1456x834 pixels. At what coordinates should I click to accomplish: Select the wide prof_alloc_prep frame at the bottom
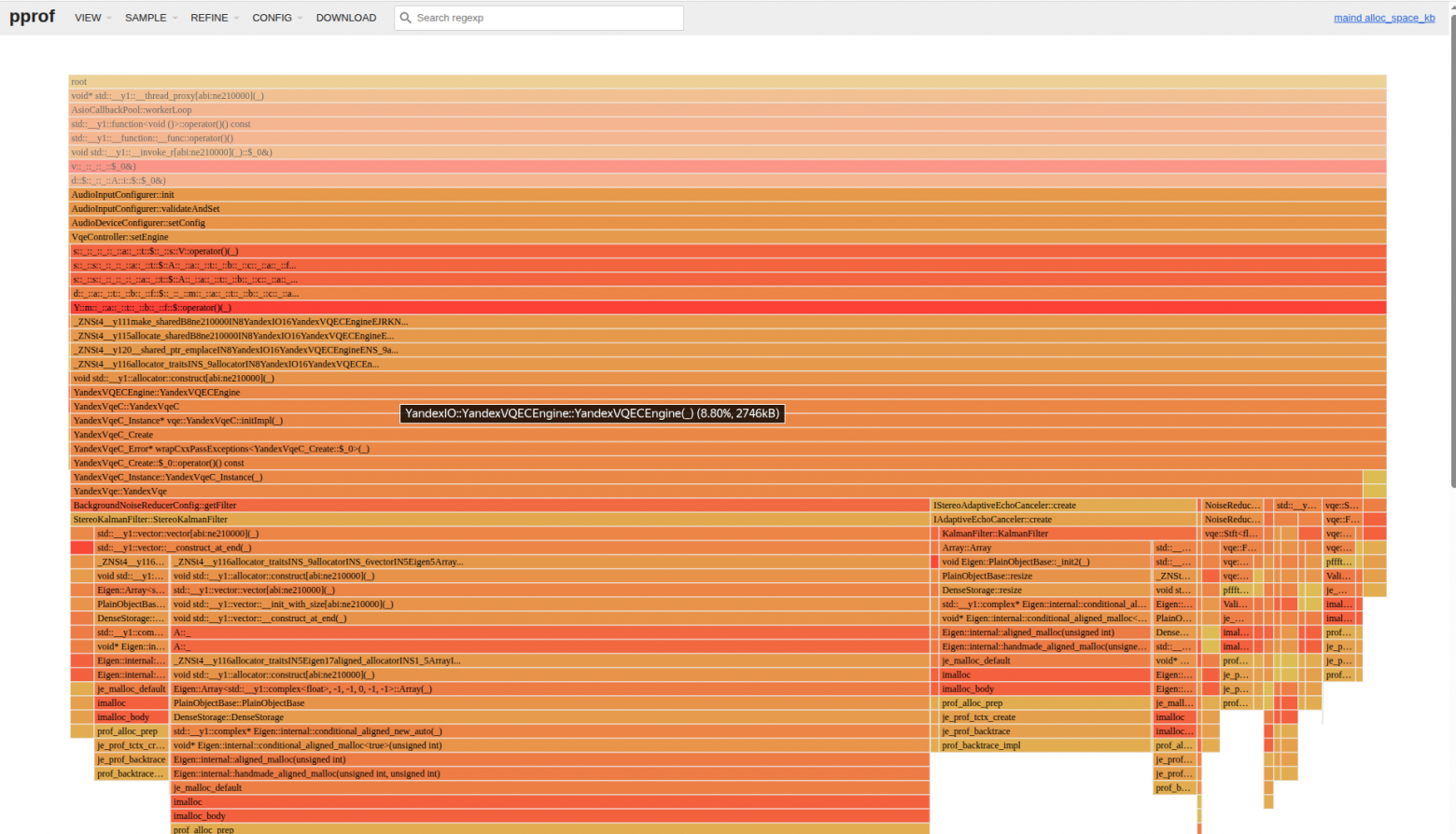click(x=551, y=829)
